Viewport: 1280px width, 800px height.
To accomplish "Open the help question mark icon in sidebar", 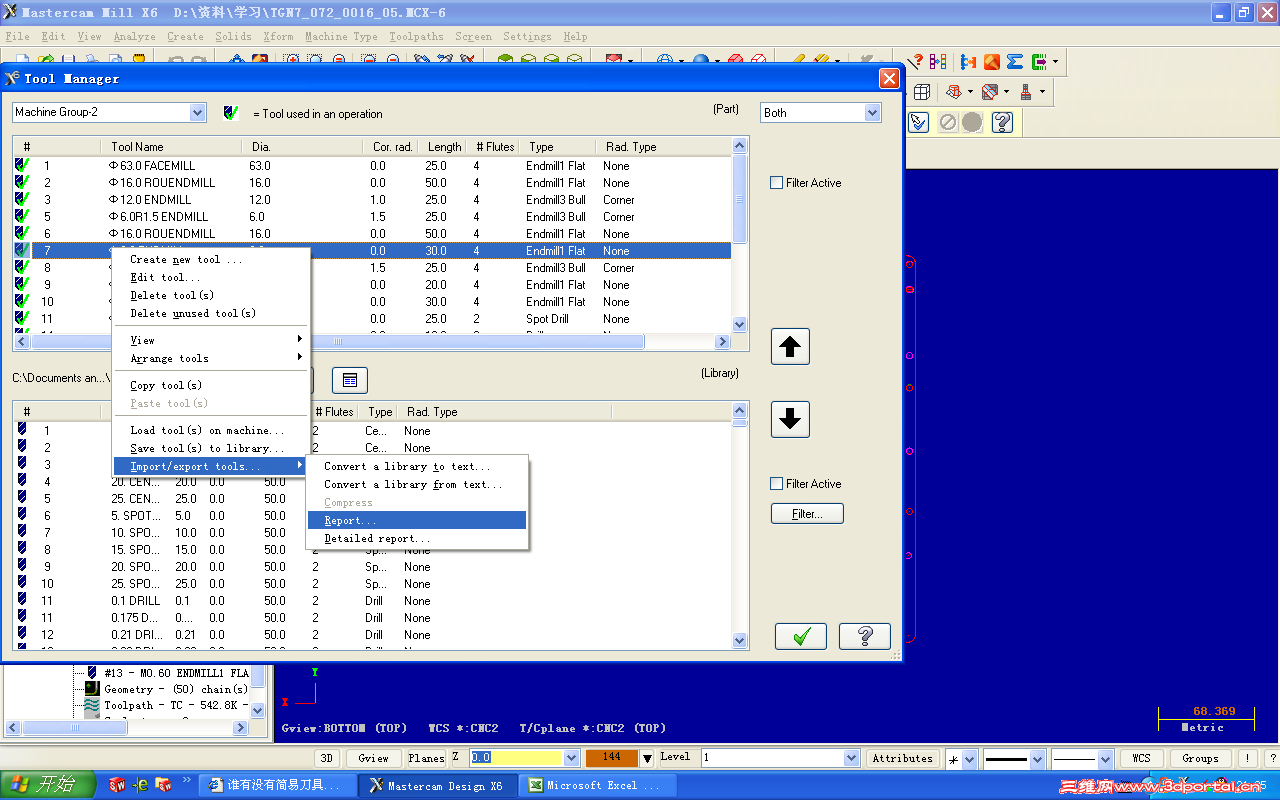I will click(1003, 122).
